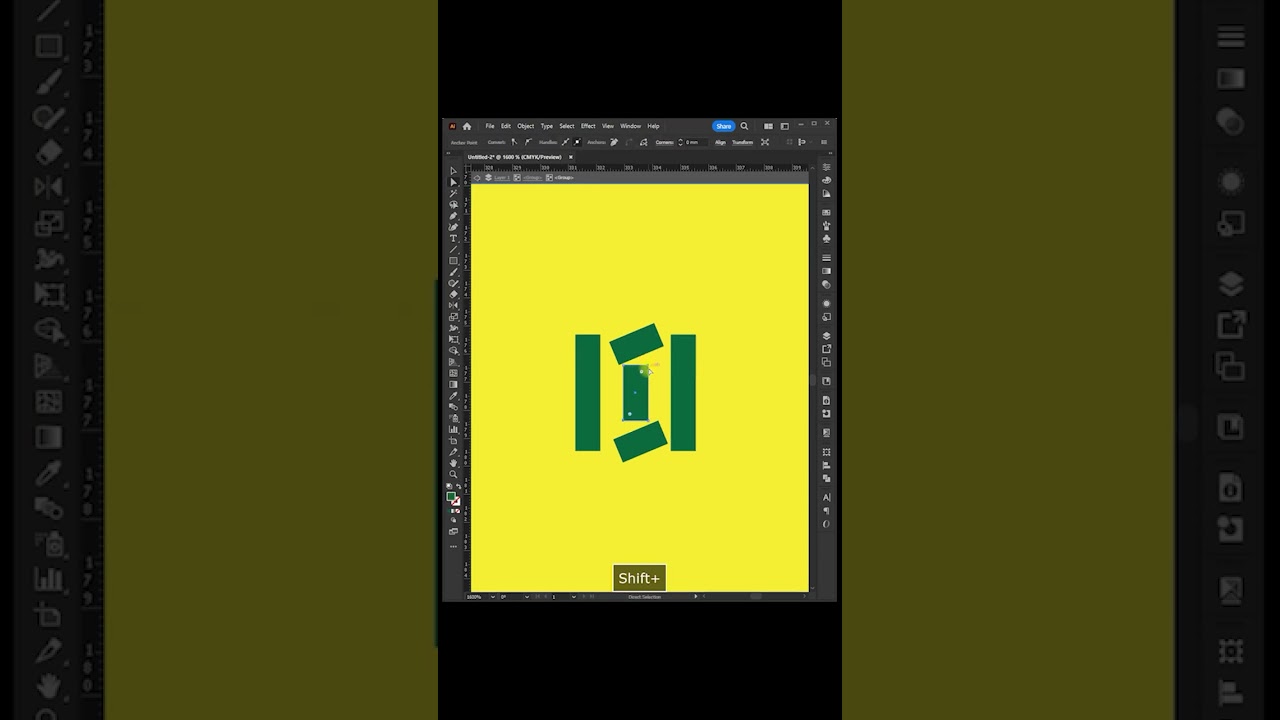The height and width of the screenshot is (720, 1280).
Task: Click the Corners radius stepper arrows
Action: tap(680, 142)
